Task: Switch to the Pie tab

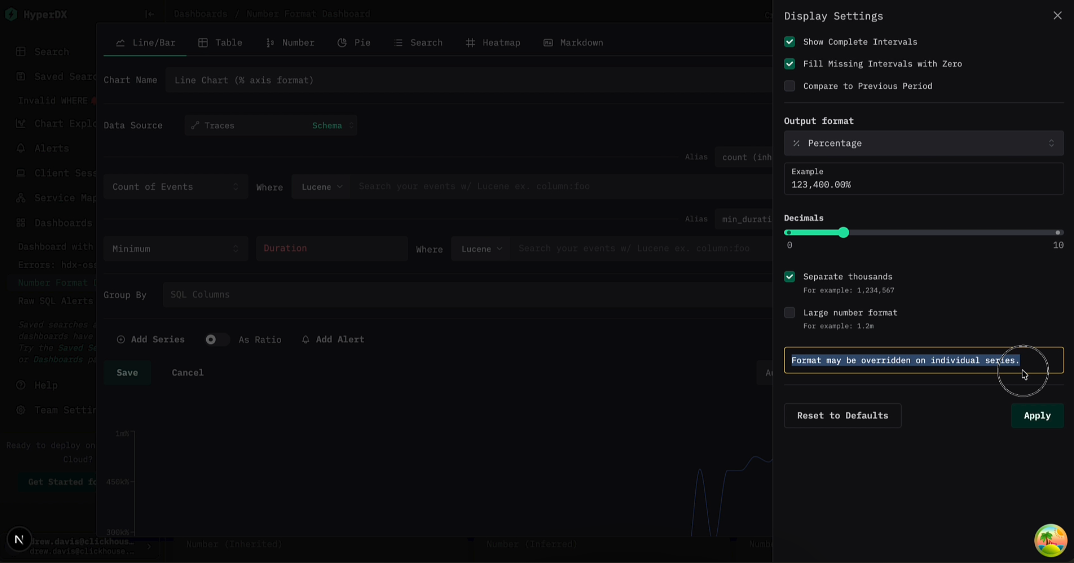Action: click(x=354, y=42)
